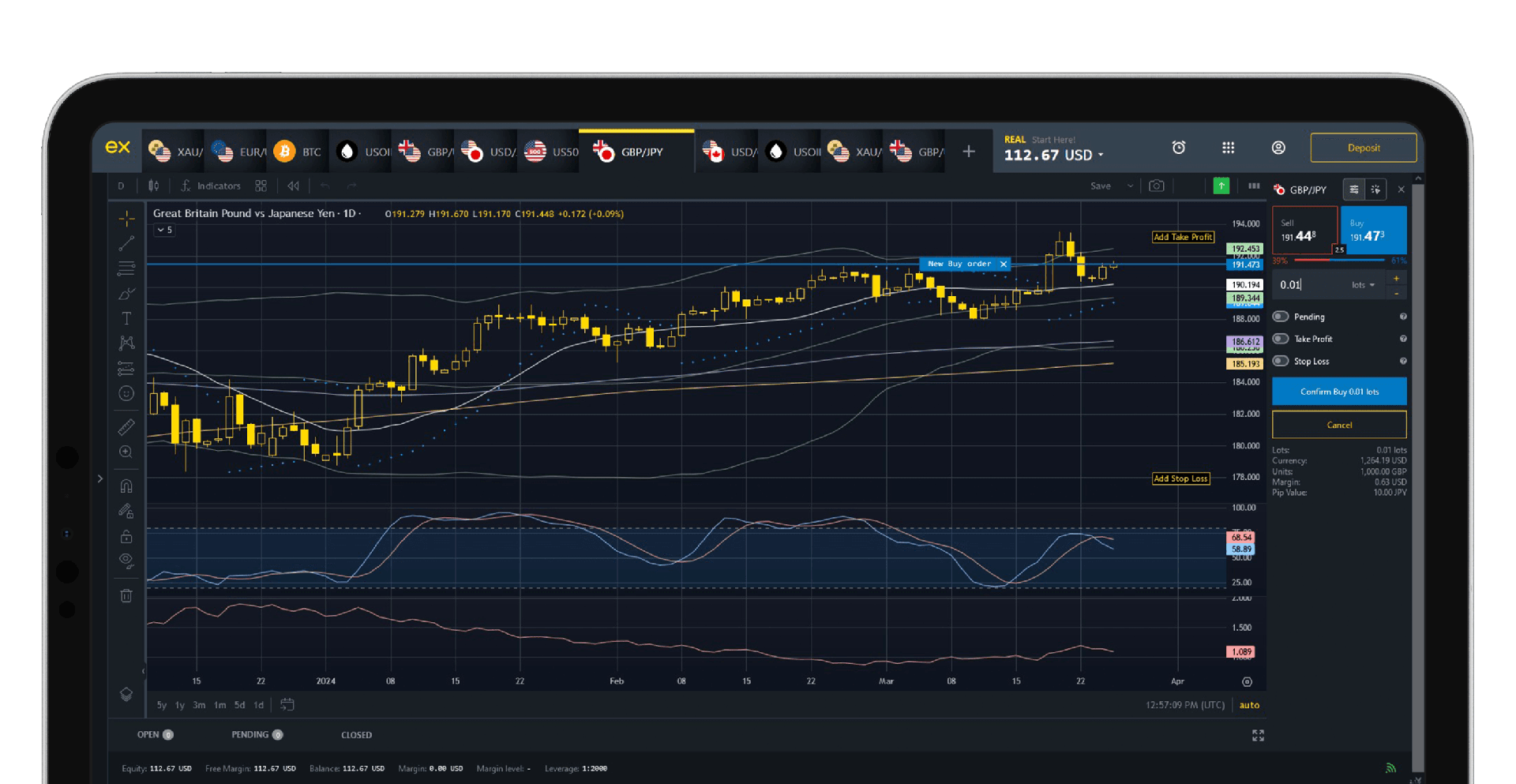
Task: Switch to the BTC instrument tab
Action: (x=298, y=152)
